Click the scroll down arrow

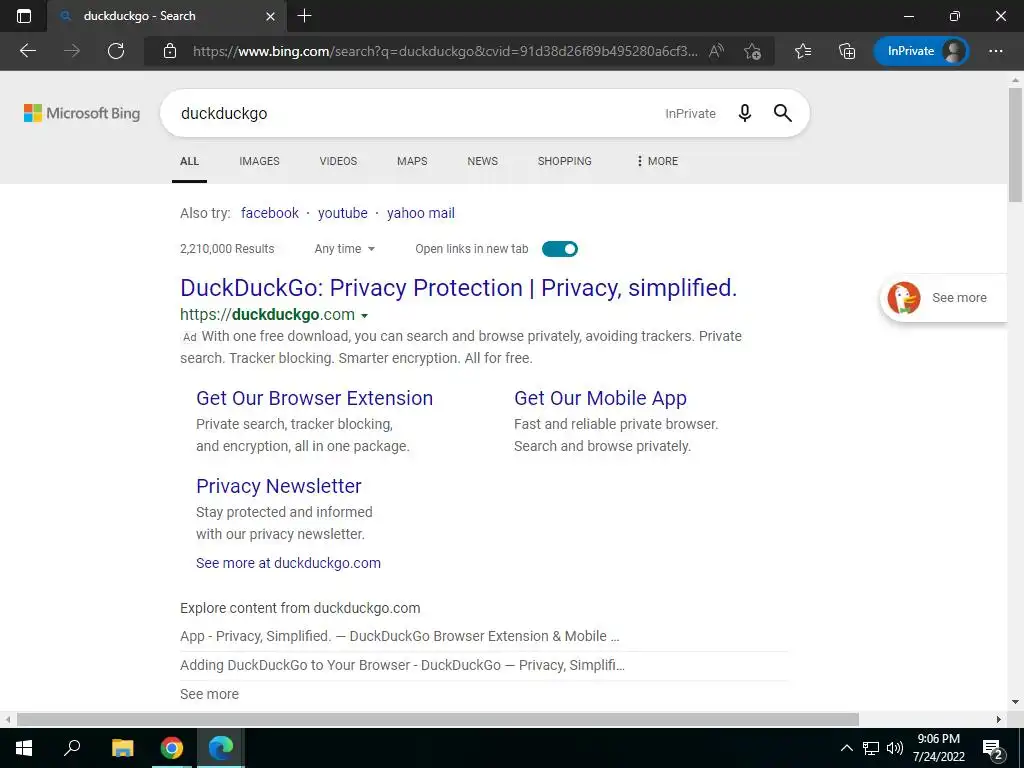[x=1015, y=702]
